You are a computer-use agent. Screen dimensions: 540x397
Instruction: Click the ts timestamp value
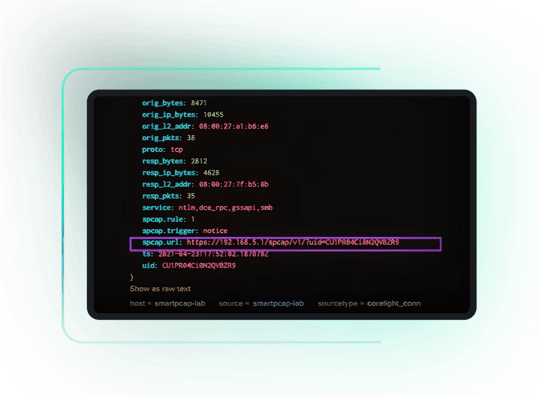point(213,254)
